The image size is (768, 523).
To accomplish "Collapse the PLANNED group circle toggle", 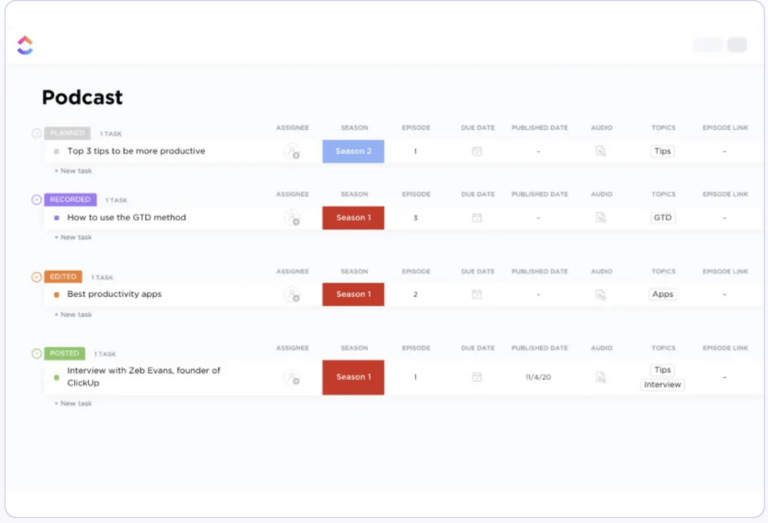I will tap(36, 133).
